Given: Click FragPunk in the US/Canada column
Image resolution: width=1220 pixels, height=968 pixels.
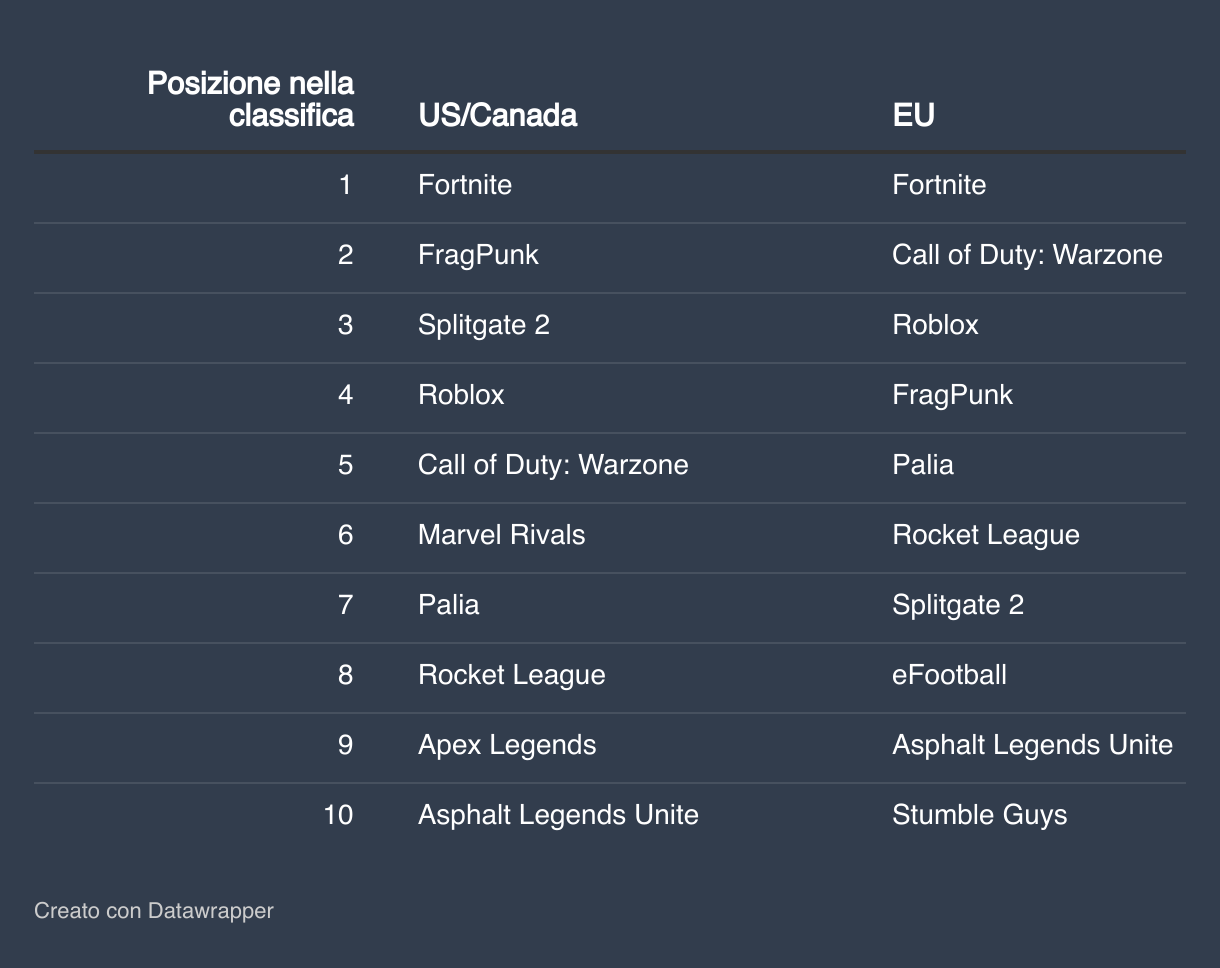Looking at the screenshot, I should (x=478, y=255).
